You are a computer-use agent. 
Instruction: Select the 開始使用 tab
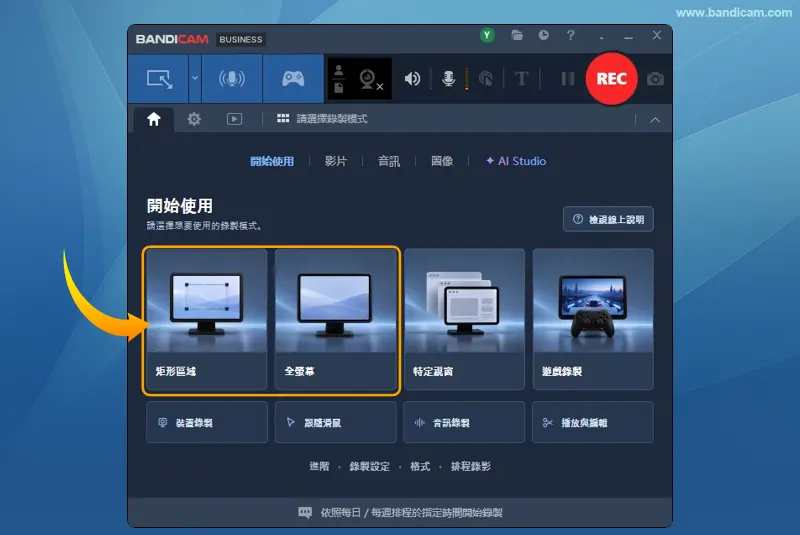[x=272, y=161]
